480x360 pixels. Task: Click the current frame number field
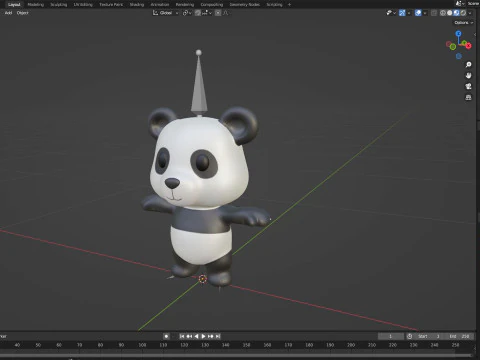pyautogui.click(x=391, y=336)
